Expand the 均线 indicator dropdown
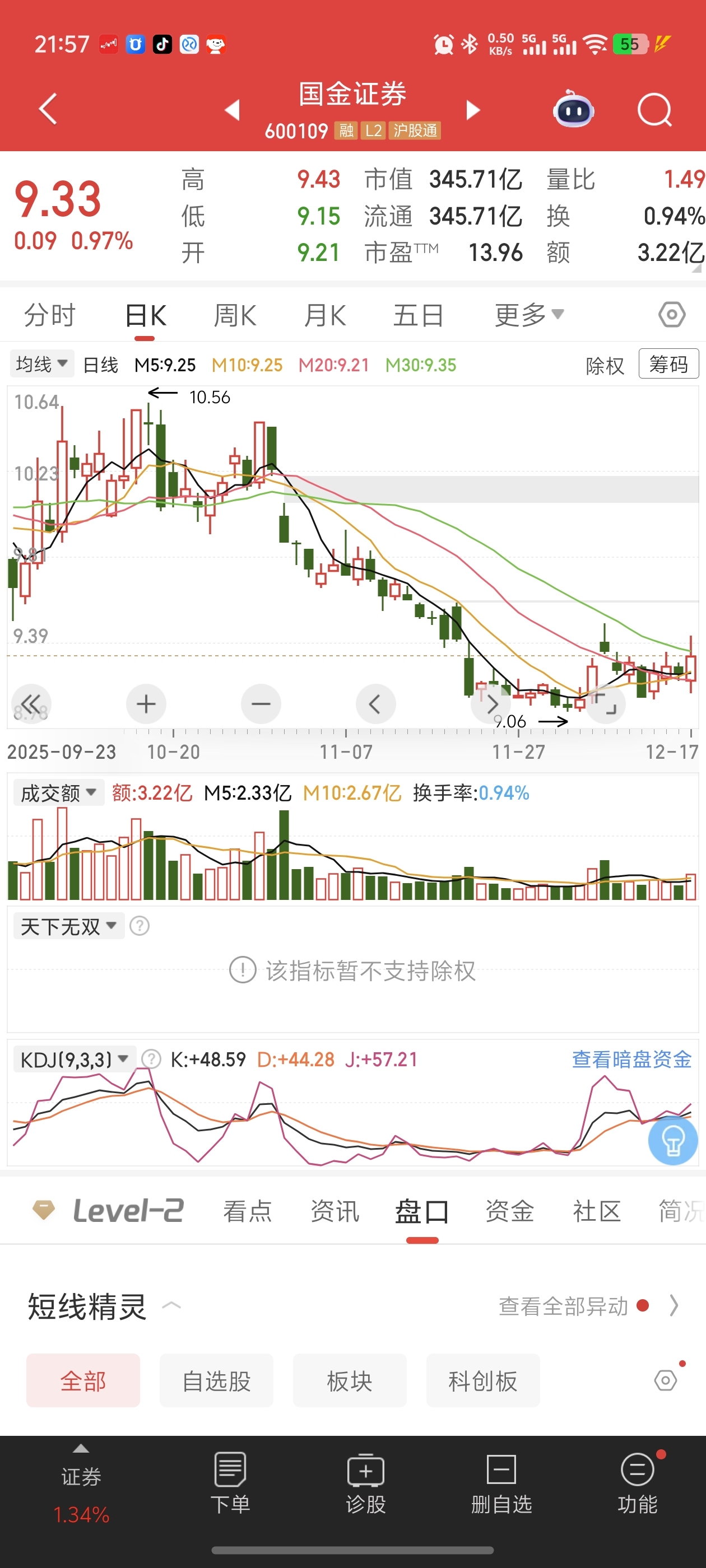 point(41,364)
